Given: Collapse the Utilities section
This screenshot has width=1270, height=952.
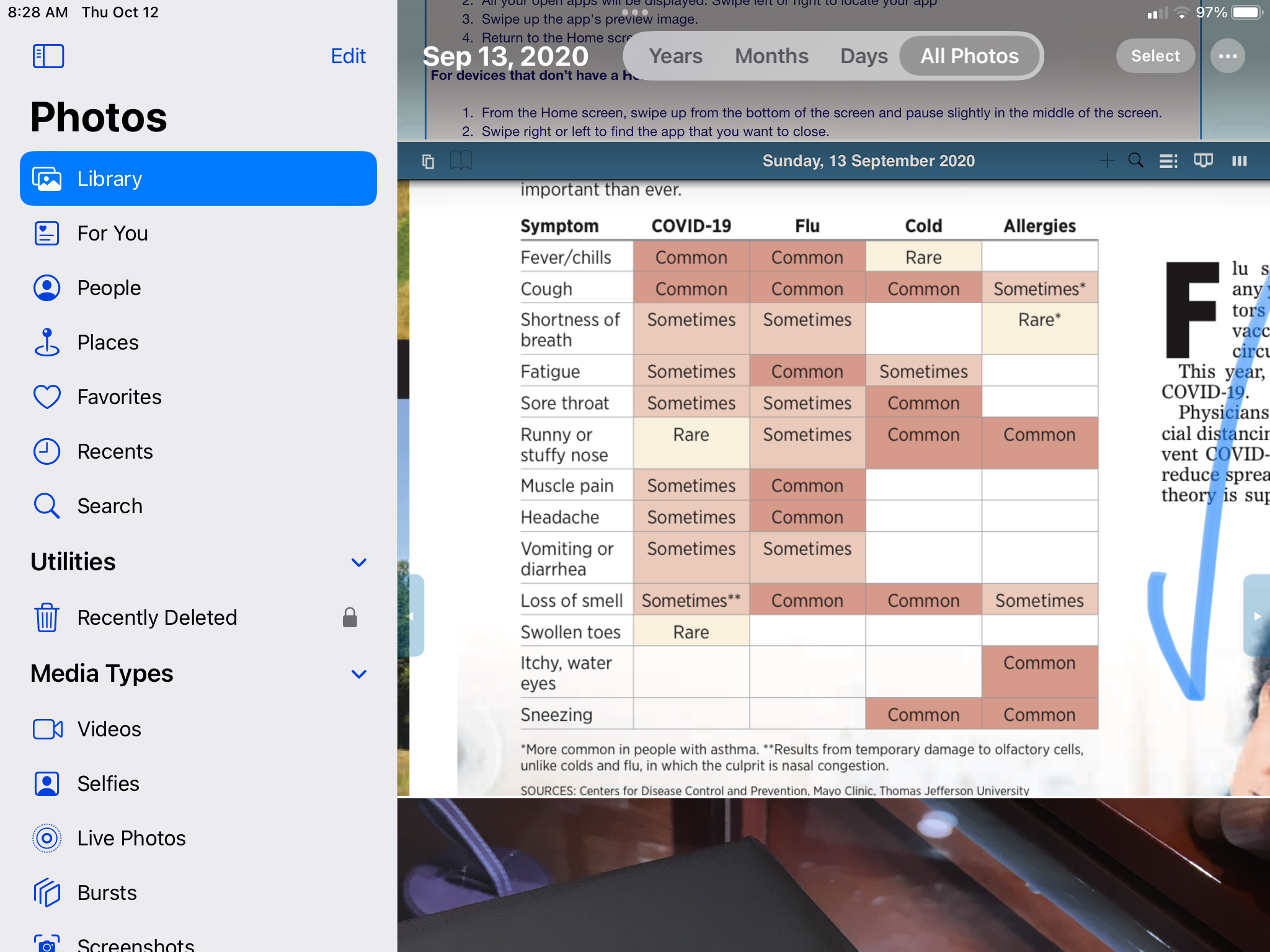Looking at the screenshot, I should pyautogui.click(x=358, y=562).
